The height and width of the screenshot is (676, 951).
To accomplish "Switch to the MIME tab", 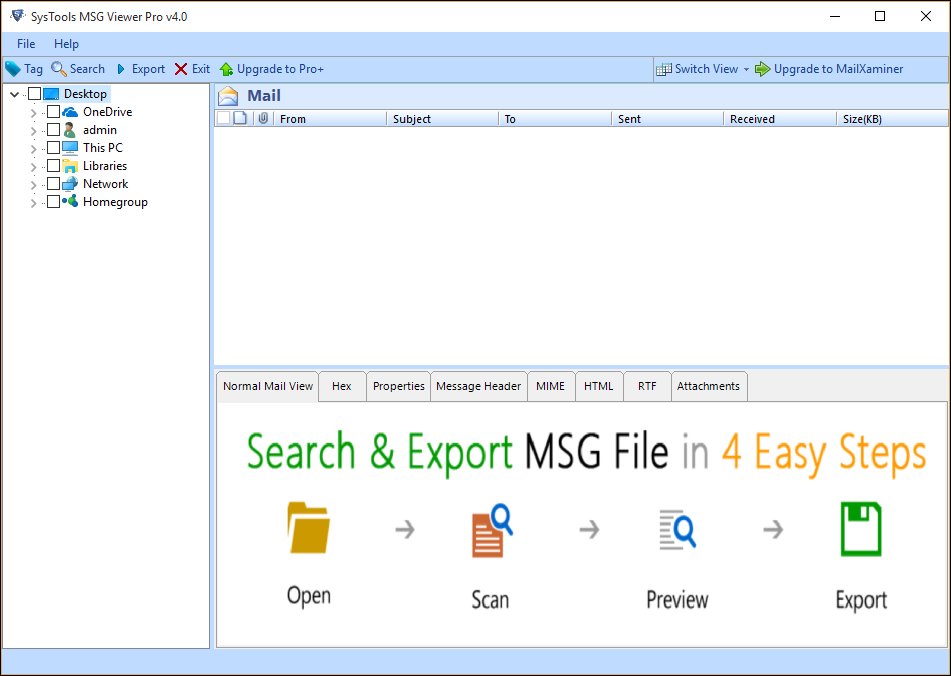I will pos(551,386).
